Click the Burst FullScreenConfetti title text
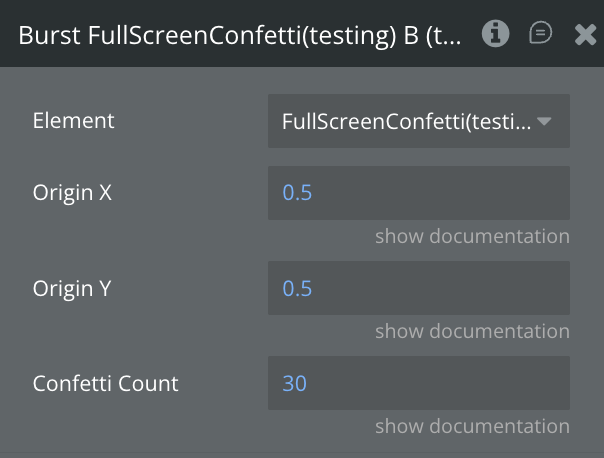604x458 pixels. 240,36
